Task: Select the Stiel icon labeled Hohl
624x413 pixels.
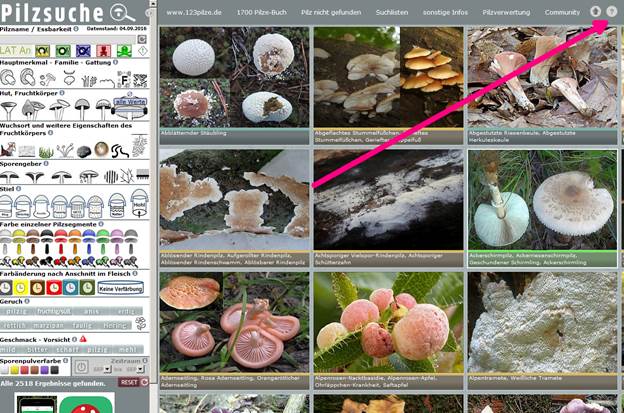Action: click(139, 204)
